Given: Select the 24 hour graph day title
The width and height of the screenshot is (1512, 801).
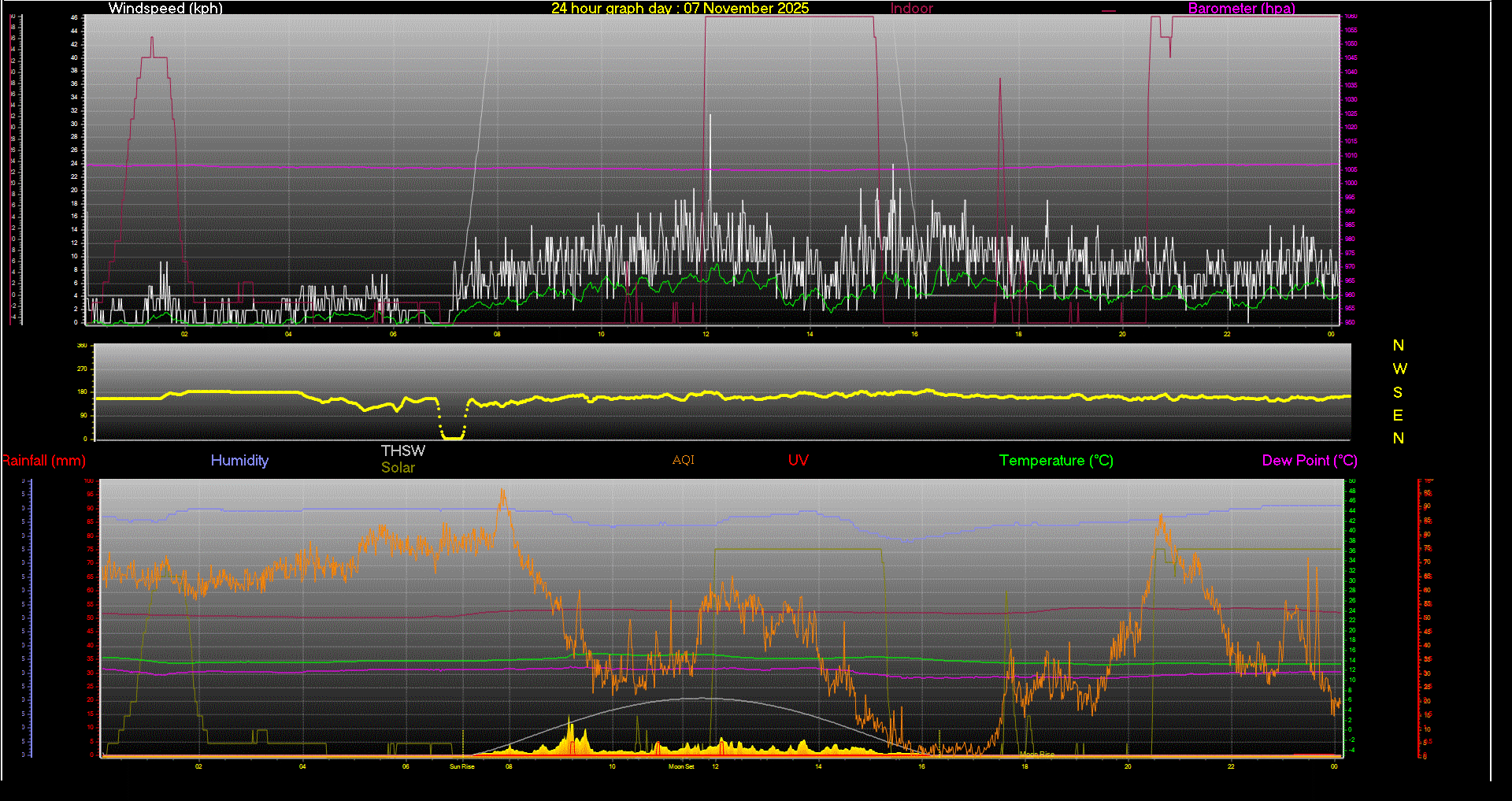Looking at the screenshot, I should click(x=680, y=9).
